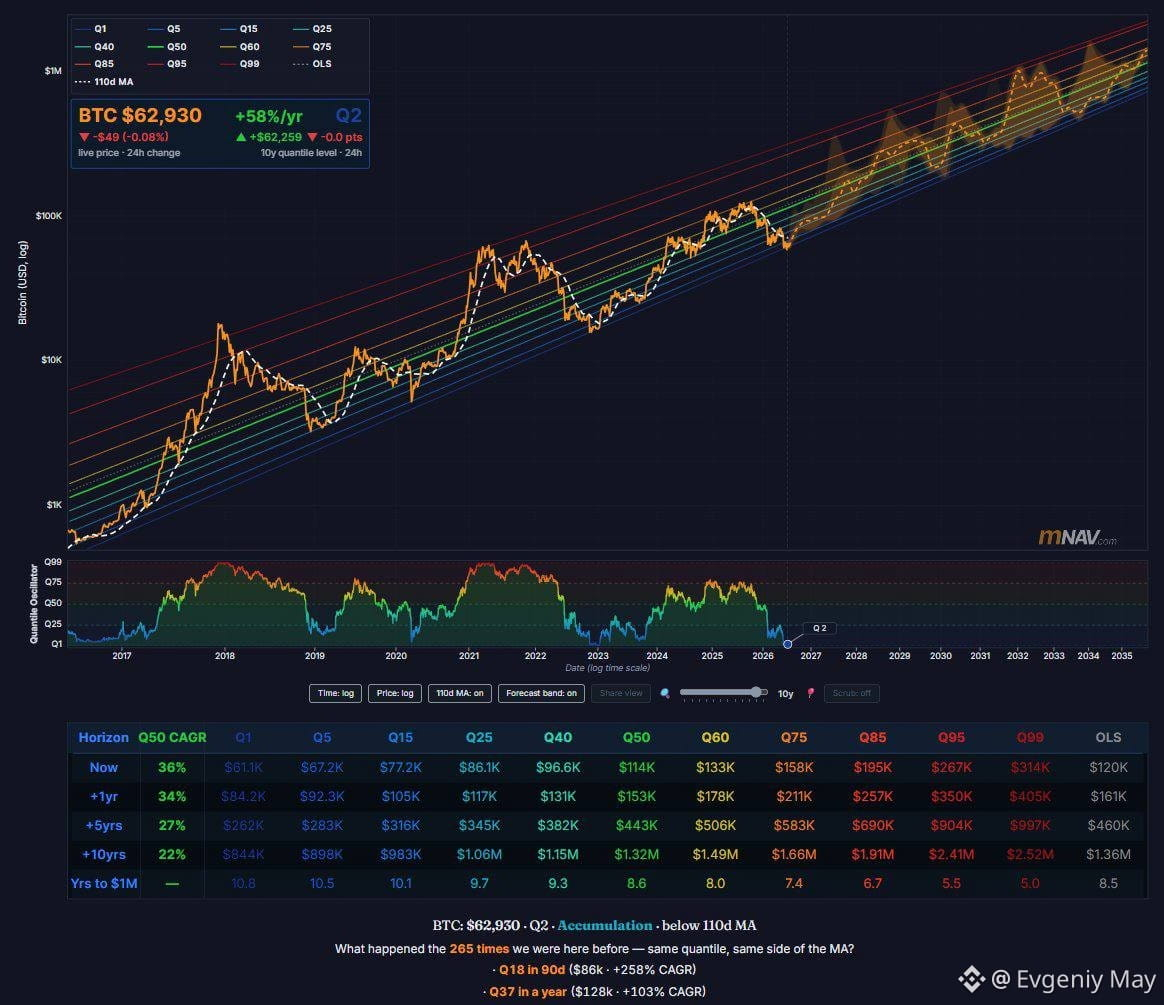Select the Yrs to $1M row label
Image resolution: width=1164 pixels, height=1005 pixels.
pos(104,883)
